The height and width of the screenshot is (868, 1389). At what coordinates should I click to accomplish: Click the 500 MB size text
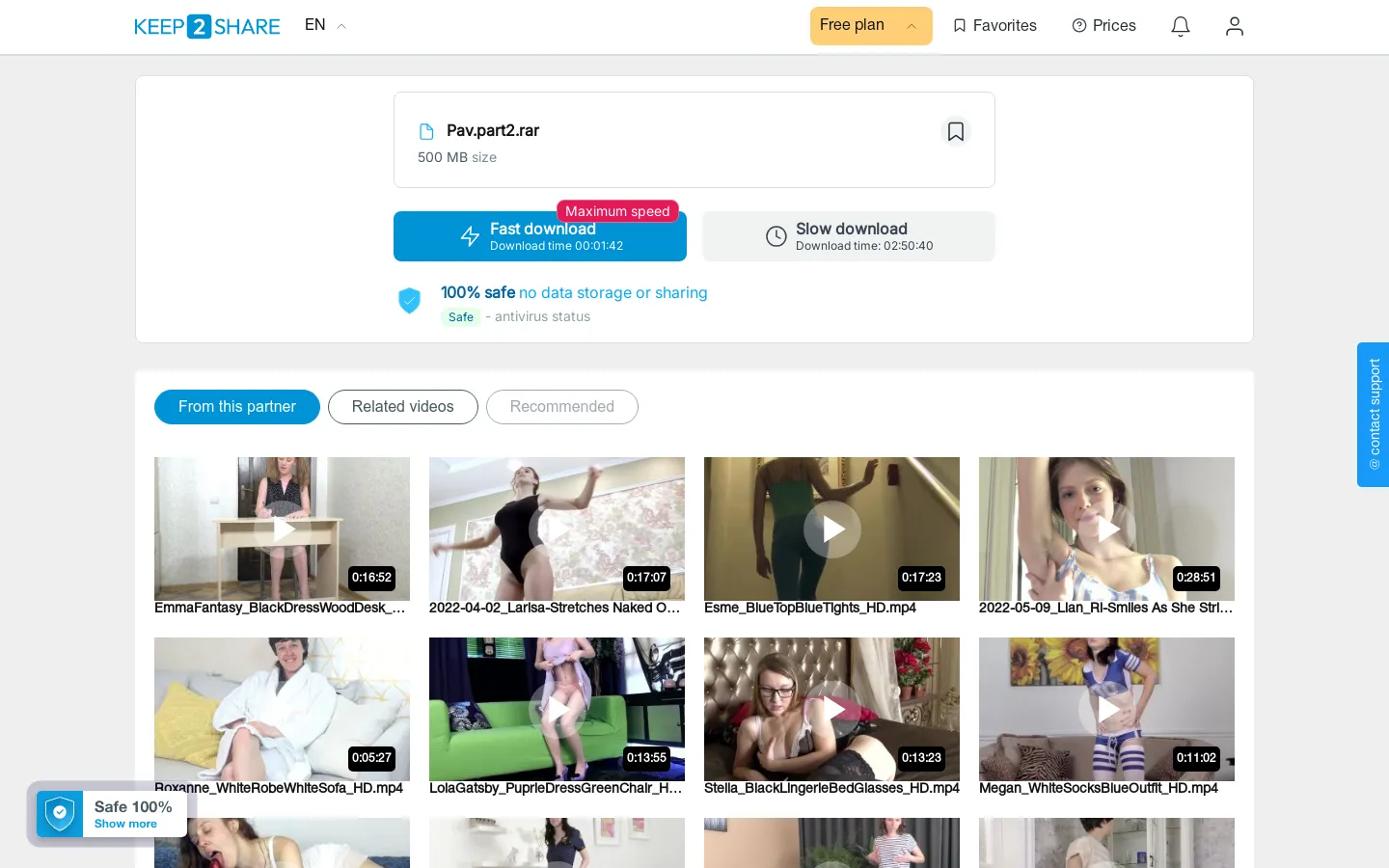point(457,157)
